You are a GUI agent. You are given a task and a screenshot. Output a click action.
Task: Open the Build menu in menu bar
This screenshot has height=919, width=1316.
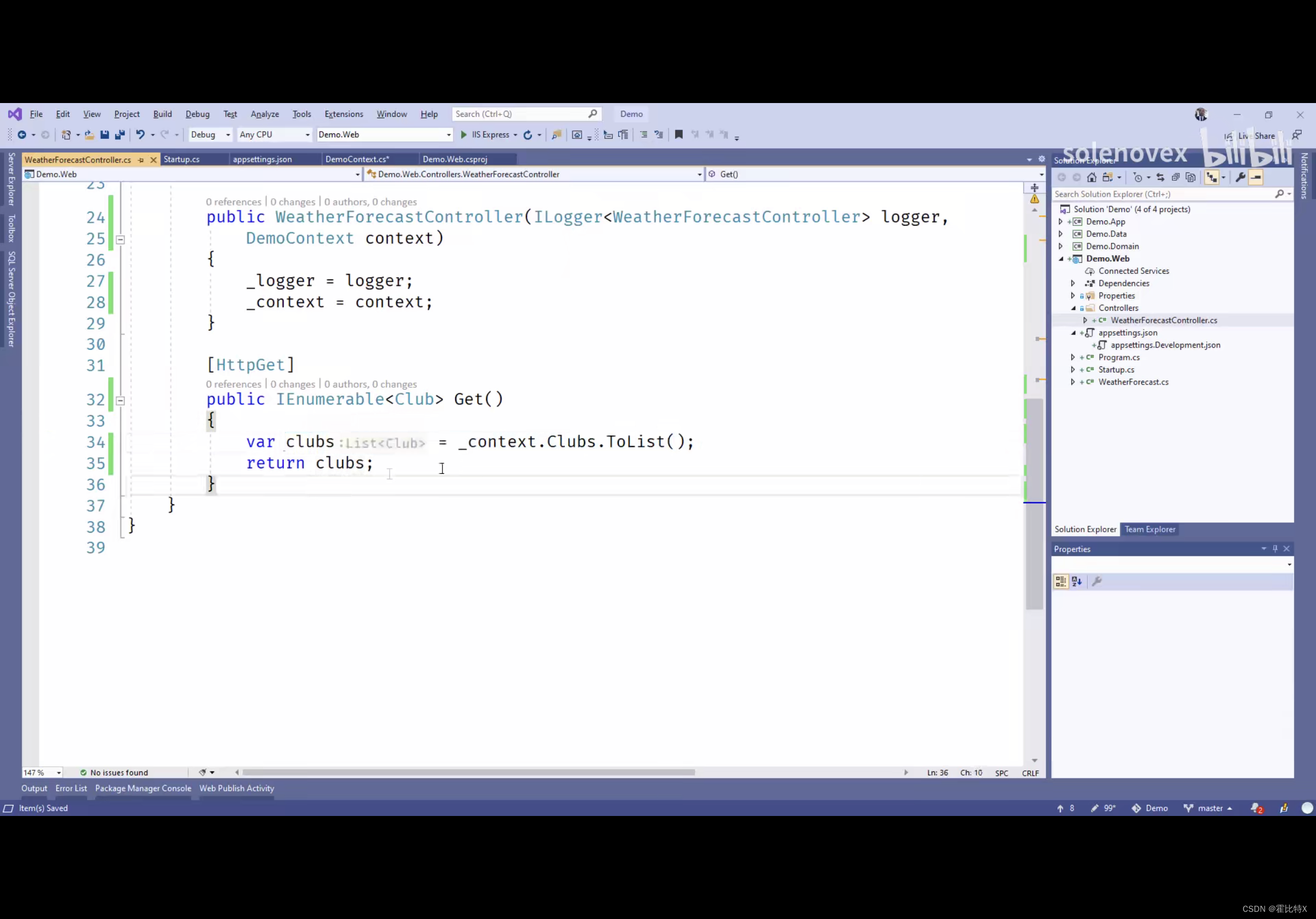(162, 113)
